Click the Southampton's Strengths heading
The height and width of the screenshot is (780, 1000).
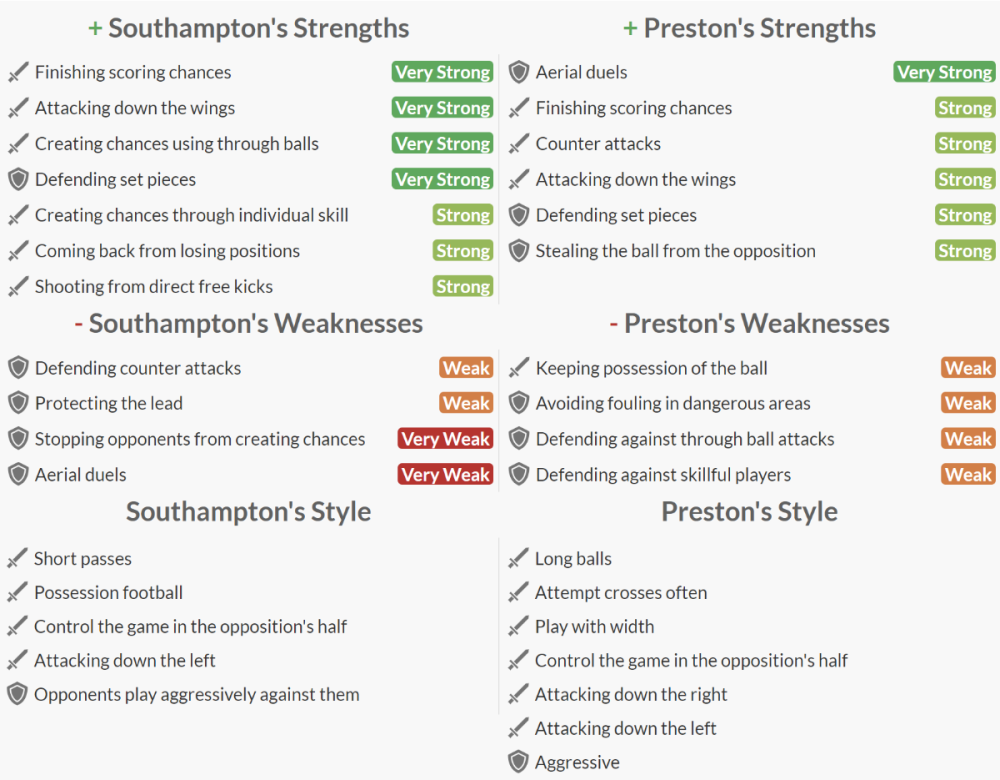click(258, 28)
